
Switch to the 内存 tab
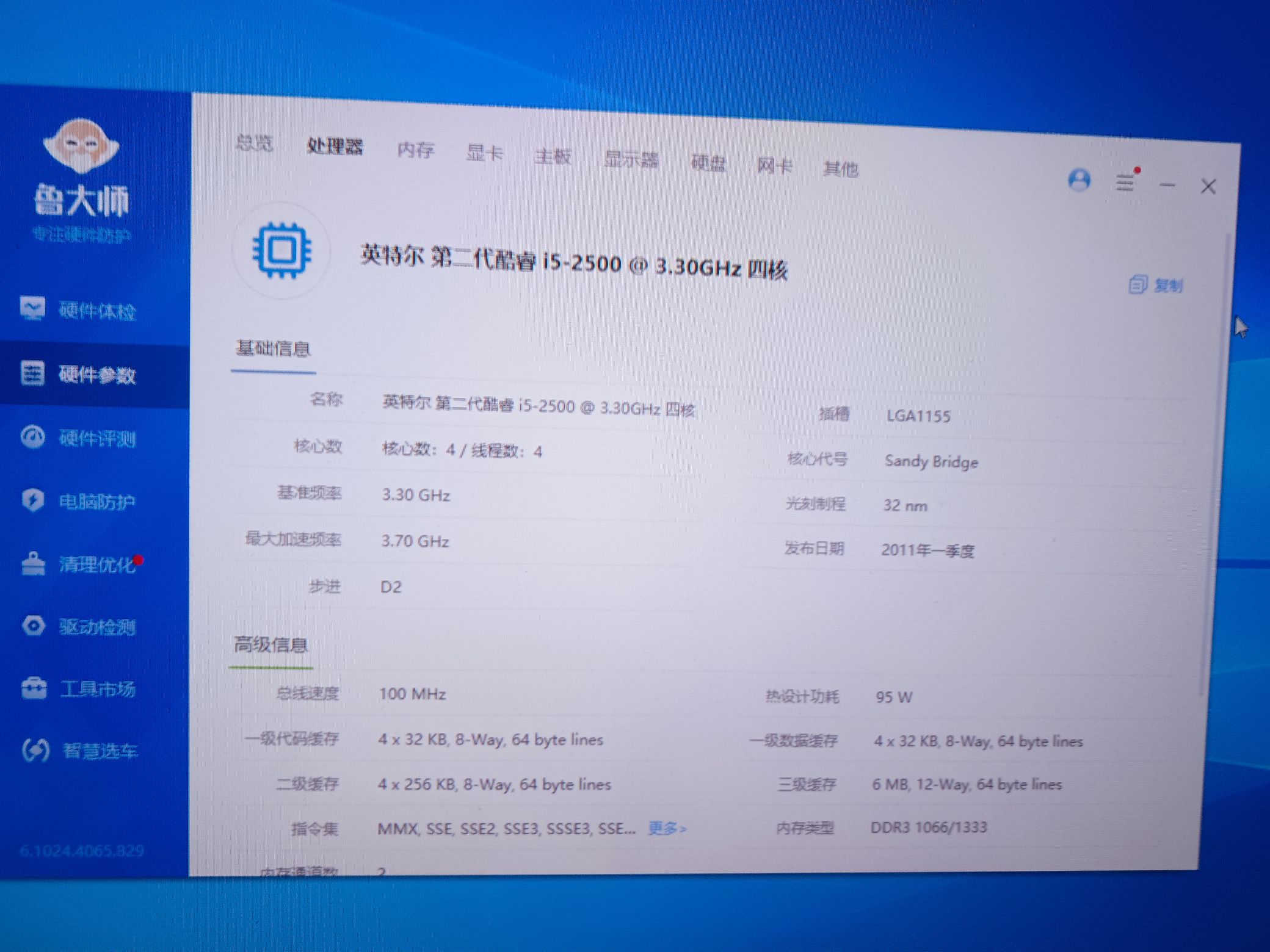(415, 150)
